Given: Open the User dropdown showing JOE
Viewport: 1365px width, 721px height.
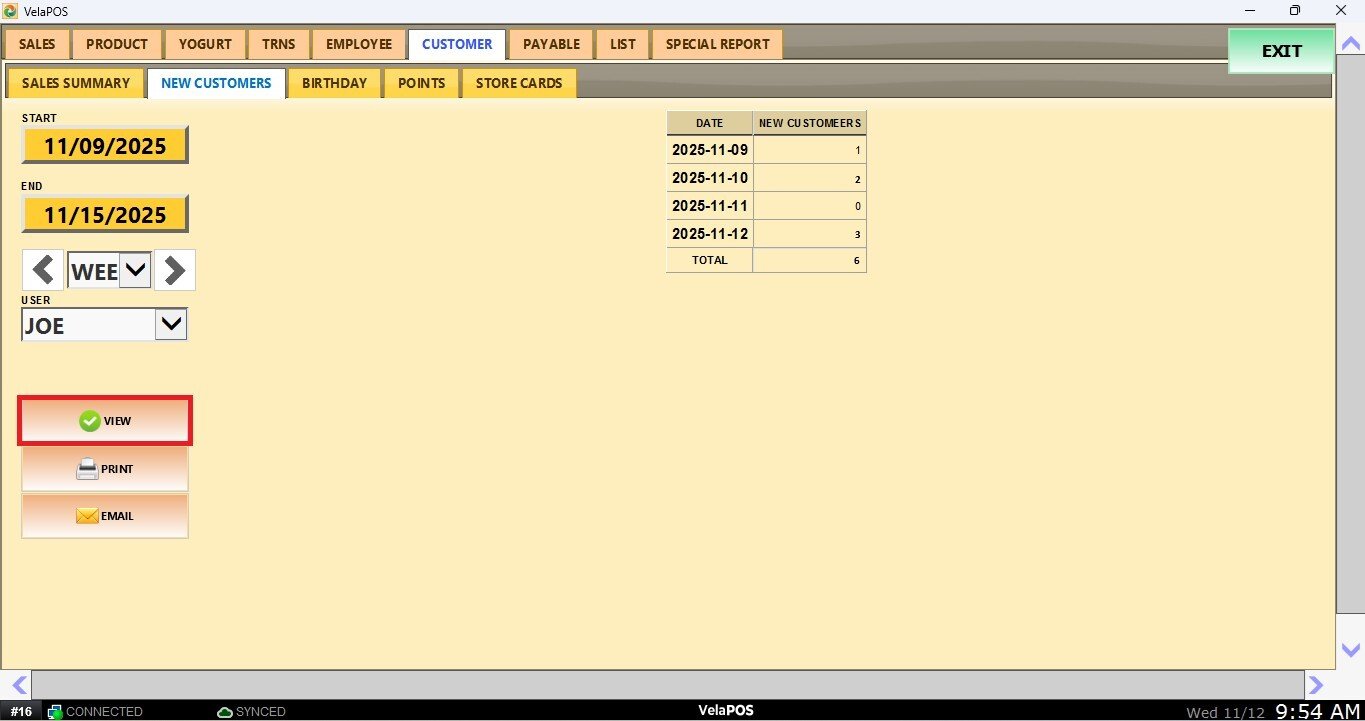Looking at the screenshot, I should [171, 324].
